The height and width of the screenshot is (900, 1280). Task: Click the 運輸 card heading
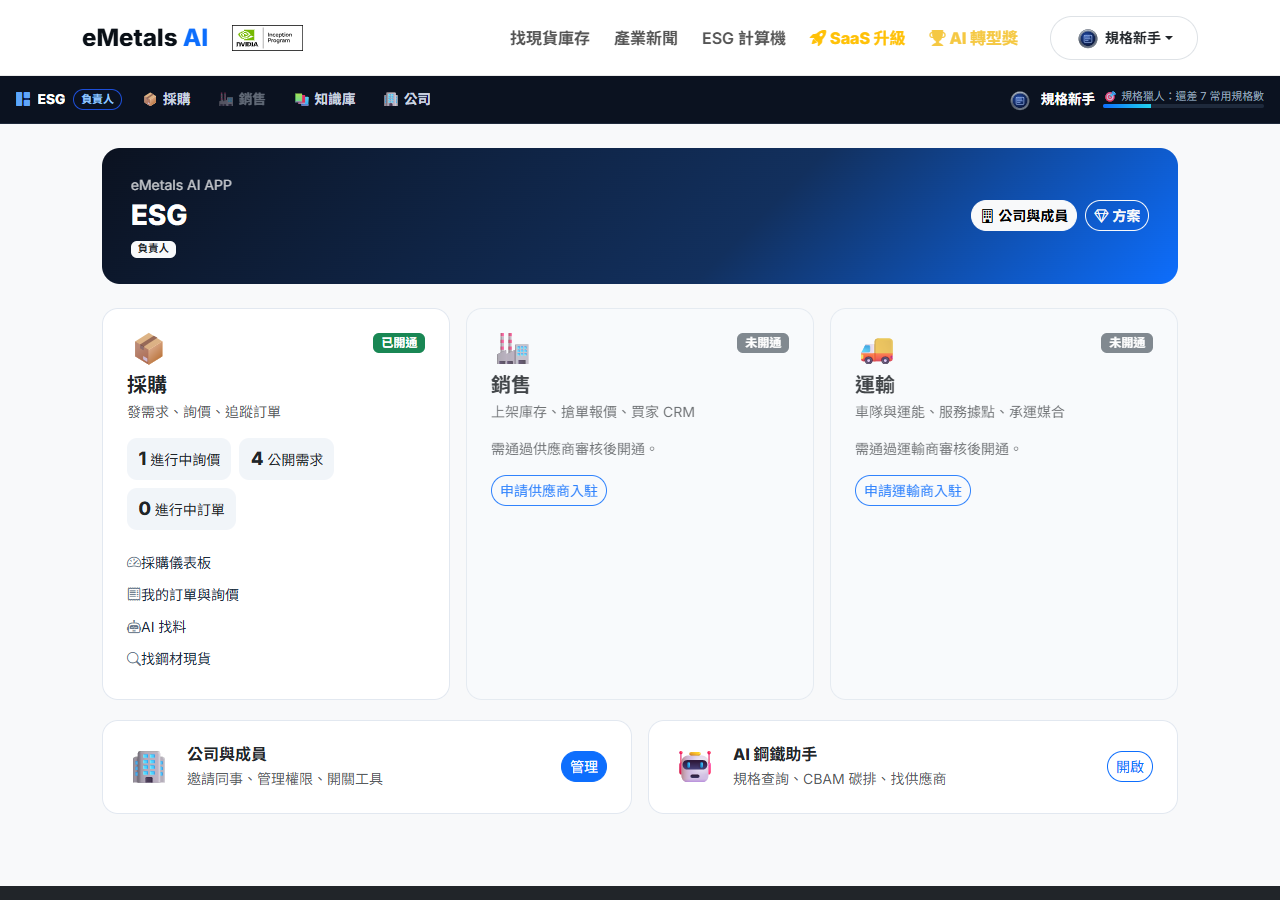click(875, 385)
